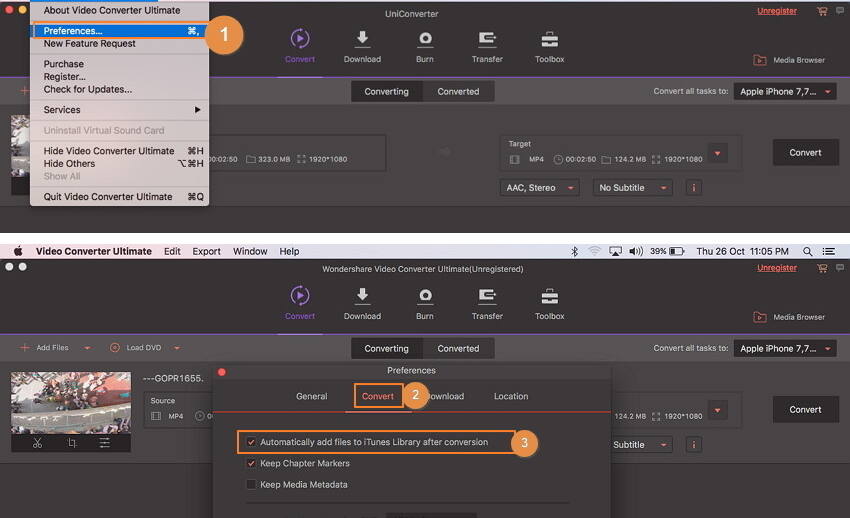The height and width of the screenshot is (518, 850).
Task: Open the Help menu in menu bar
Action: pyautogui.click(x=289, y=251)
